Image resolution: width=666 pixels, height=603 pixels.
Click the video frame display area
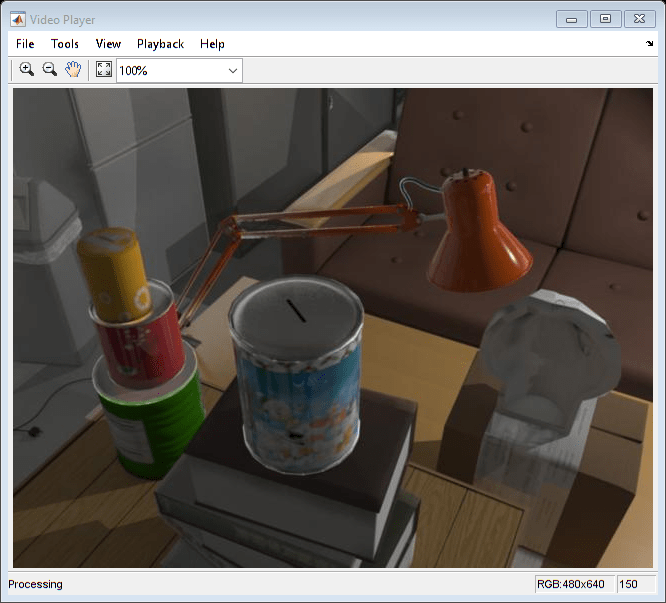[333, 328]
